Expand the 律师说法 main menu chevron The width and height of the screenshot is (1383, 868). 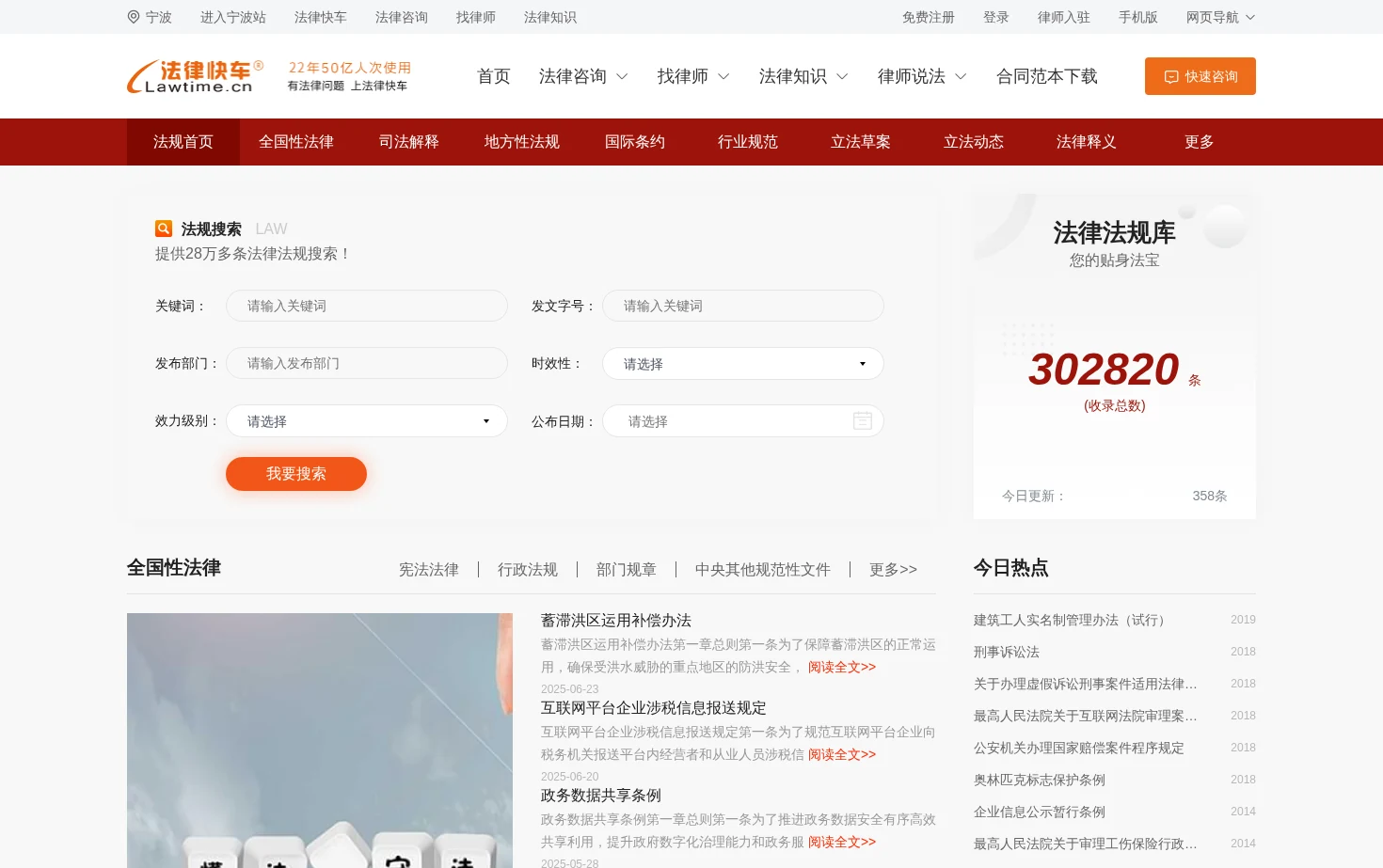coord(961,77)
